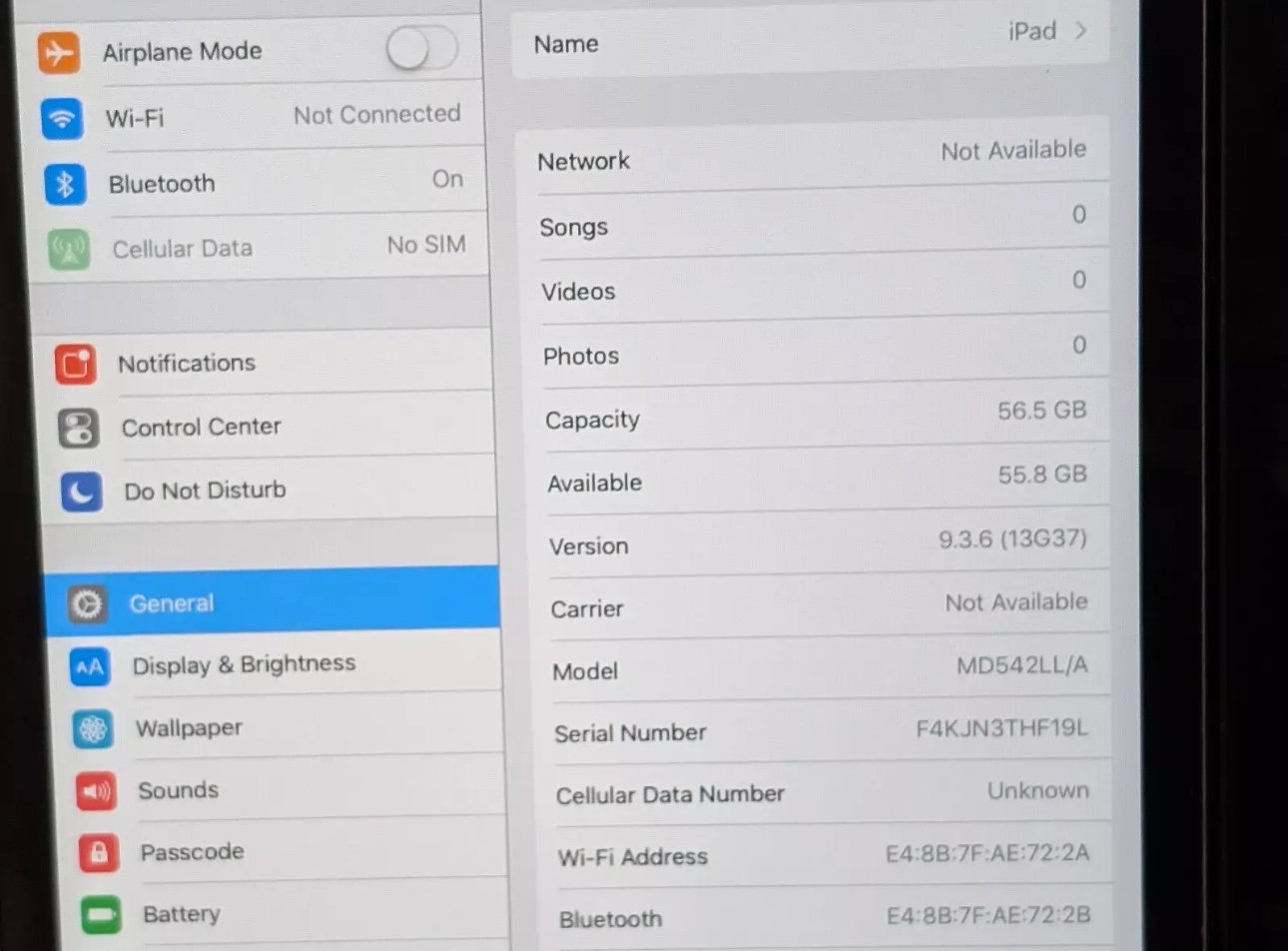Viewport: 1288px width, 951px height.
Task: Tap the Sounds speaker icon
Action: [x=96, y=792]
